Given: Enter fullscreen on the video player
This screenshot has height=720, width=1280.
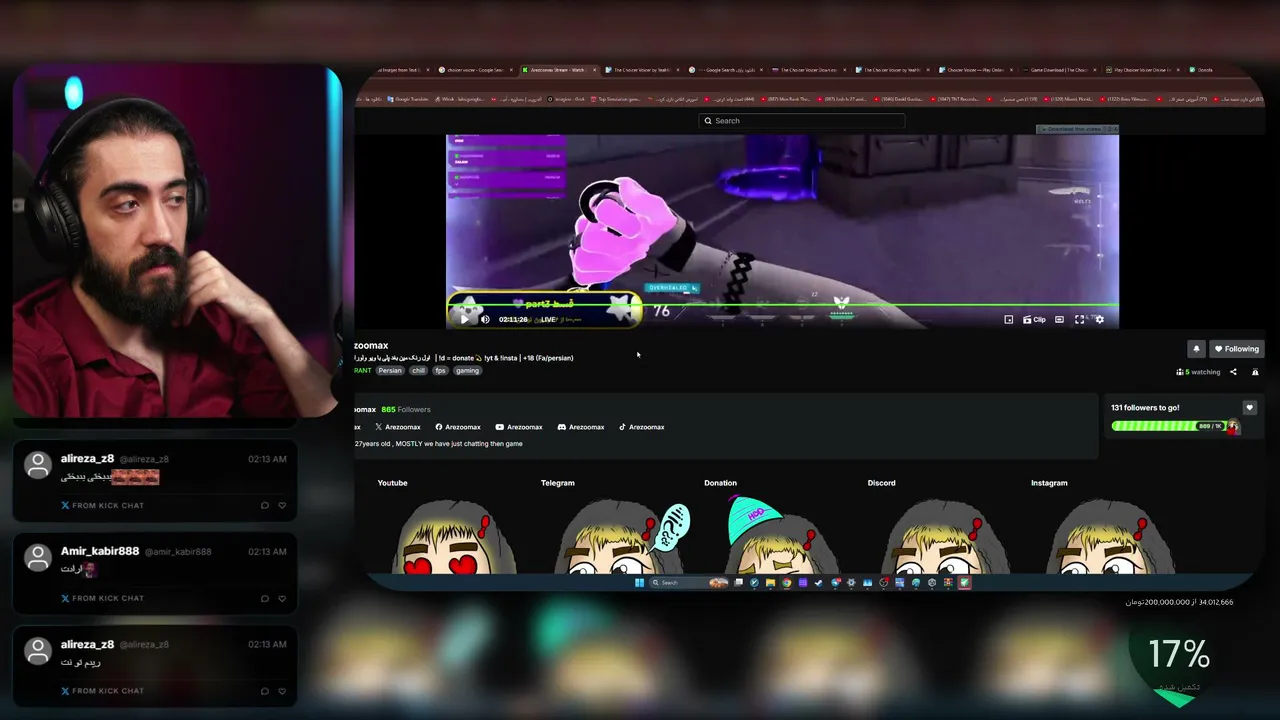Looking at the screenshot, I should tap(1079, 319).
